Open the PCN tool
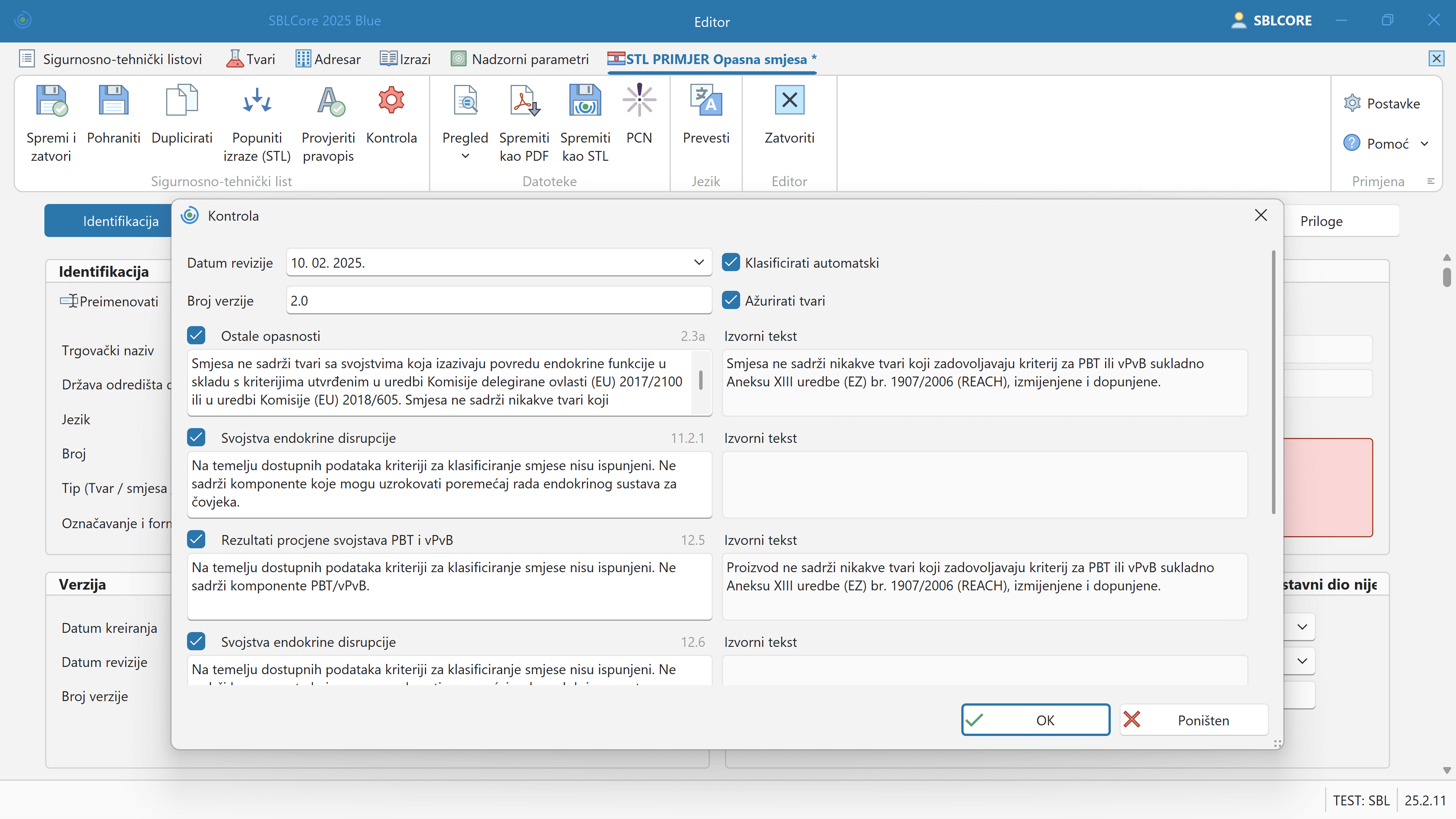Image resolution: width=1456 pixels, height=819 pixels. tap(639, 102)
